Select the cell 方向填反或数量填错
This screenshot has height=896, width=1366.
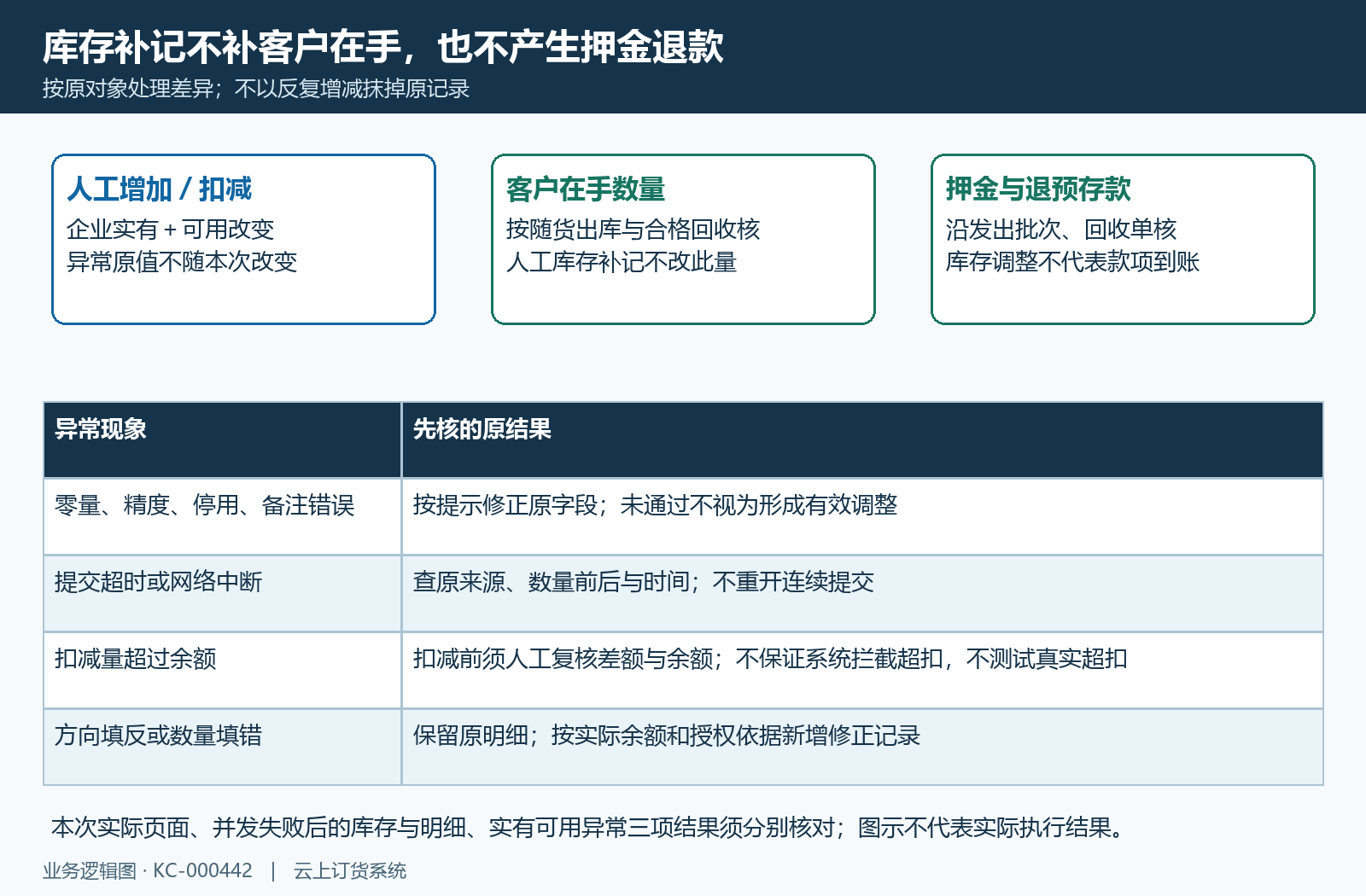pyautogui.click(x=222, y=747)
